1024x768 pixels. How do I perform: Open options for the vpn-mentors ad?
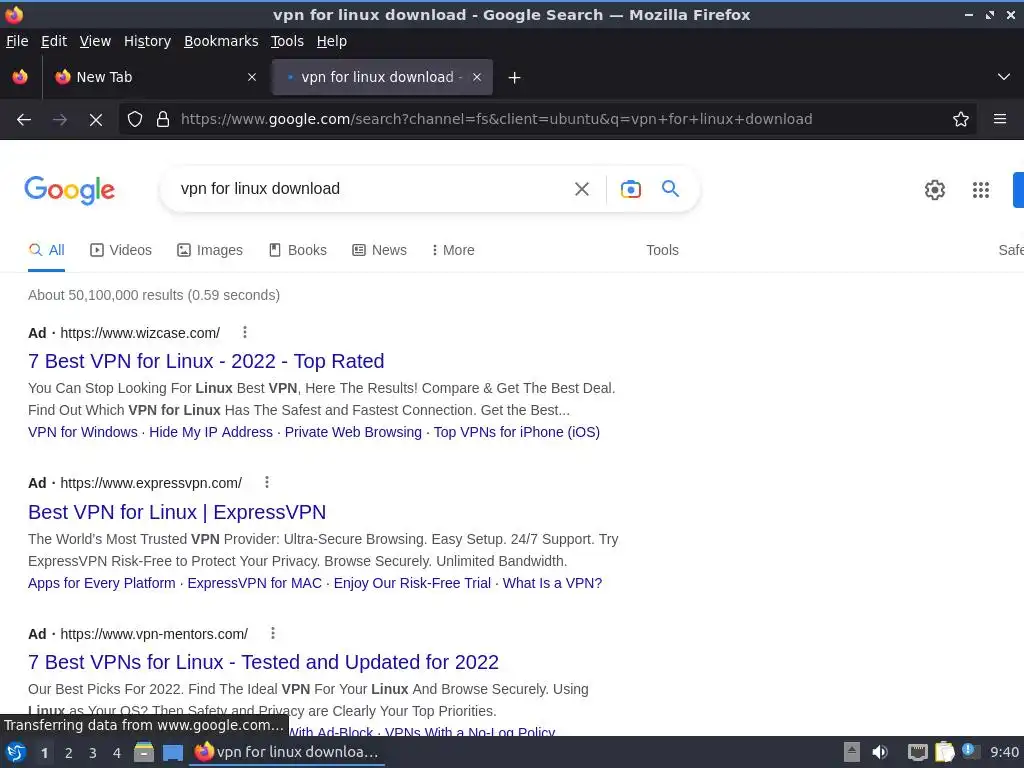[x=273, y=633]
